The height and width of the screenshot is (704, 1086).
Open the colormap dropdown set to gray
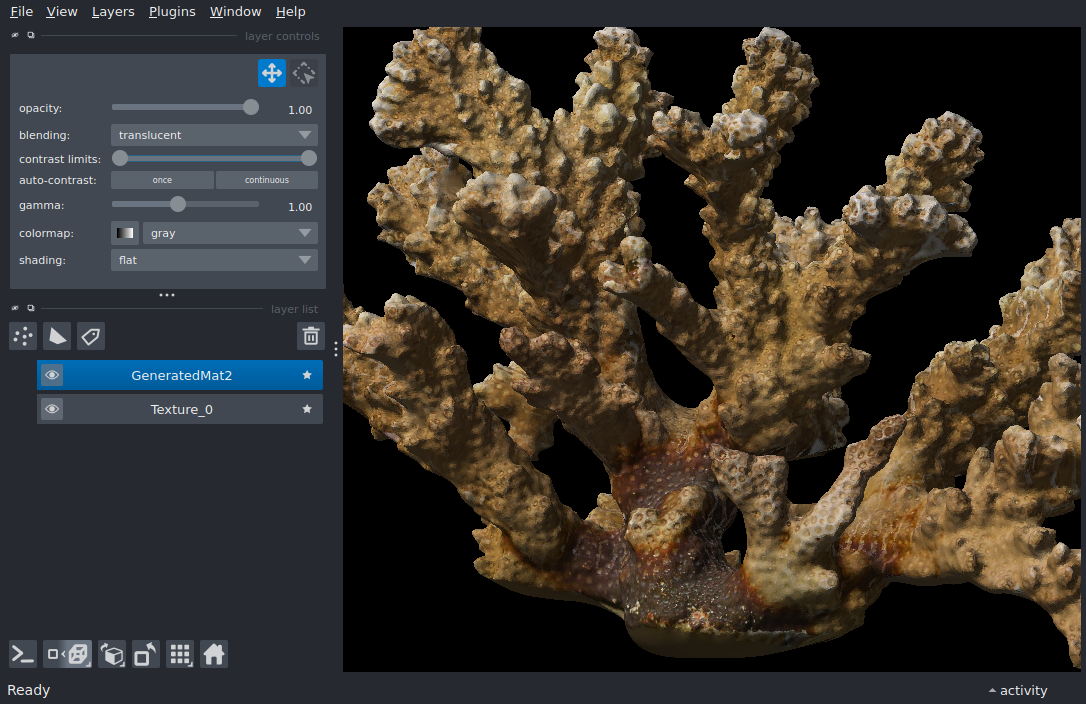[x=230, y=234]
